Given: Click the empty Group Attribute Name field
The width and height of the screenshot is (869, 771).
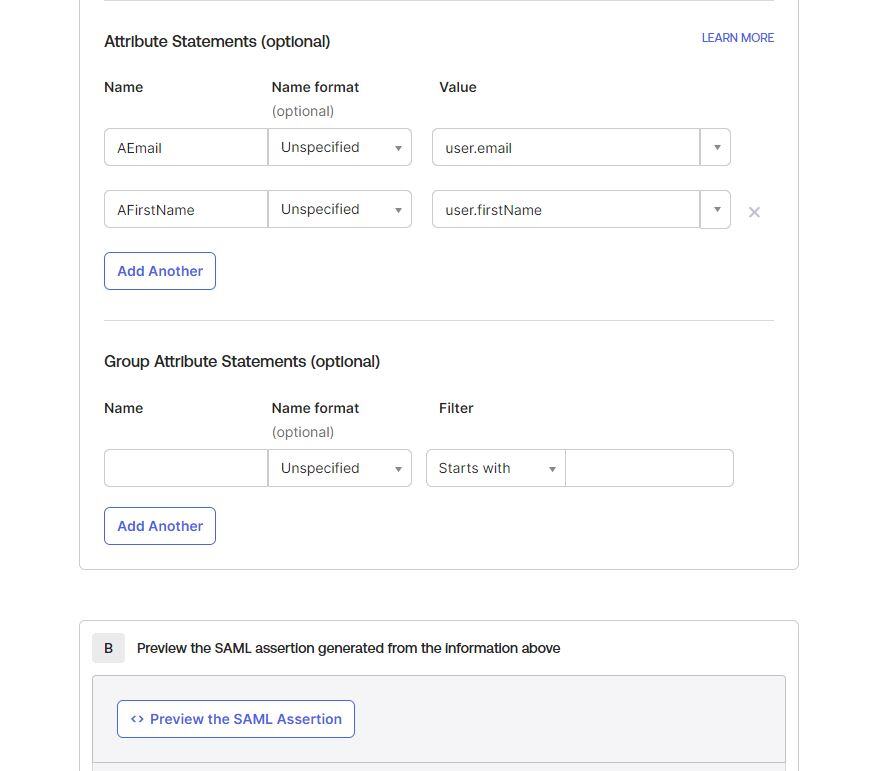Looking at the screenshot, I should click(185, 468).
